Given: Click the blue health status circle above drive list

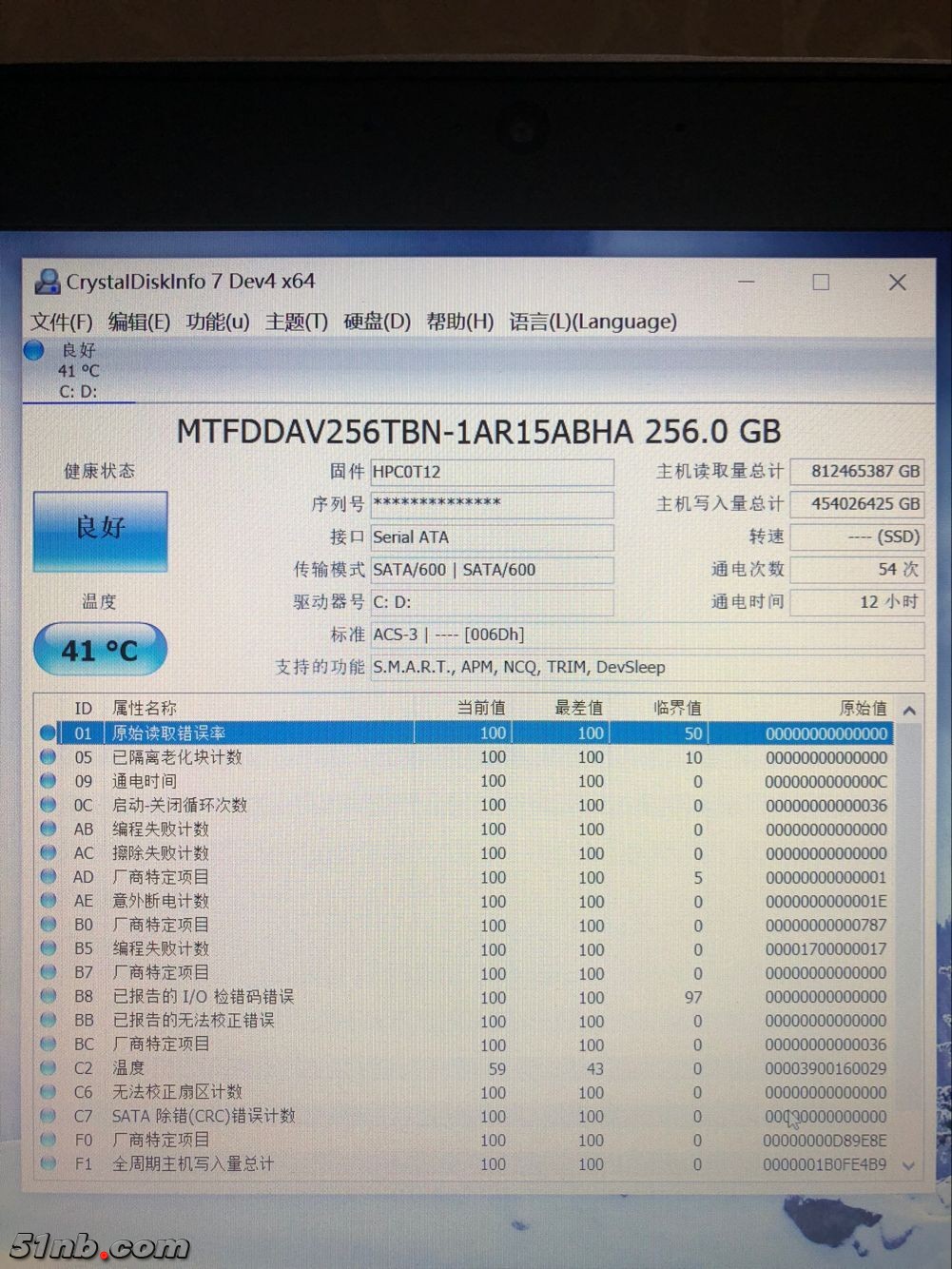Looking at the screenshot, I should click(x=33, y=350).
